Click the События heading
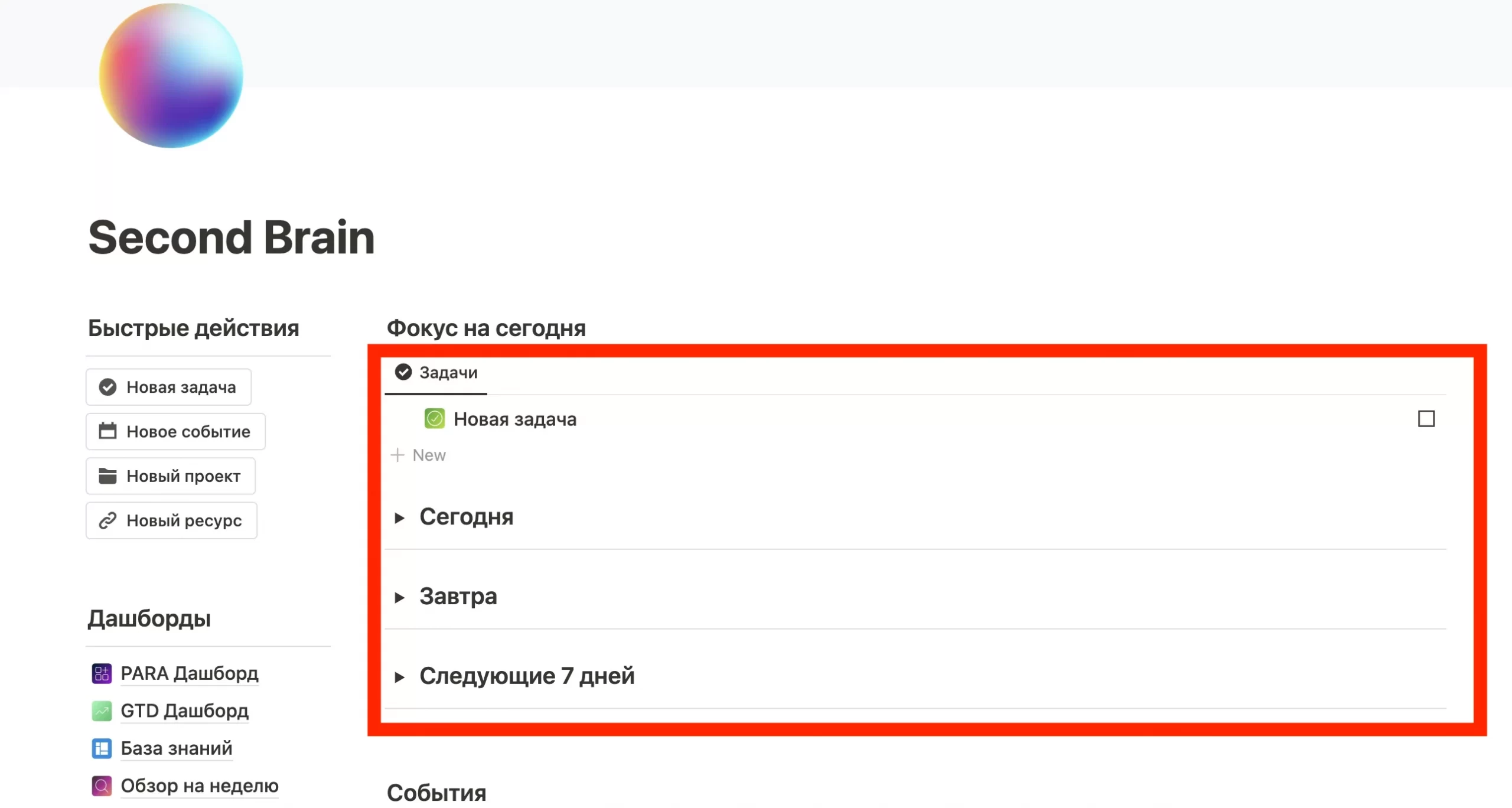The width and height of the screenshot is (1512, 808). coord(436,793)
